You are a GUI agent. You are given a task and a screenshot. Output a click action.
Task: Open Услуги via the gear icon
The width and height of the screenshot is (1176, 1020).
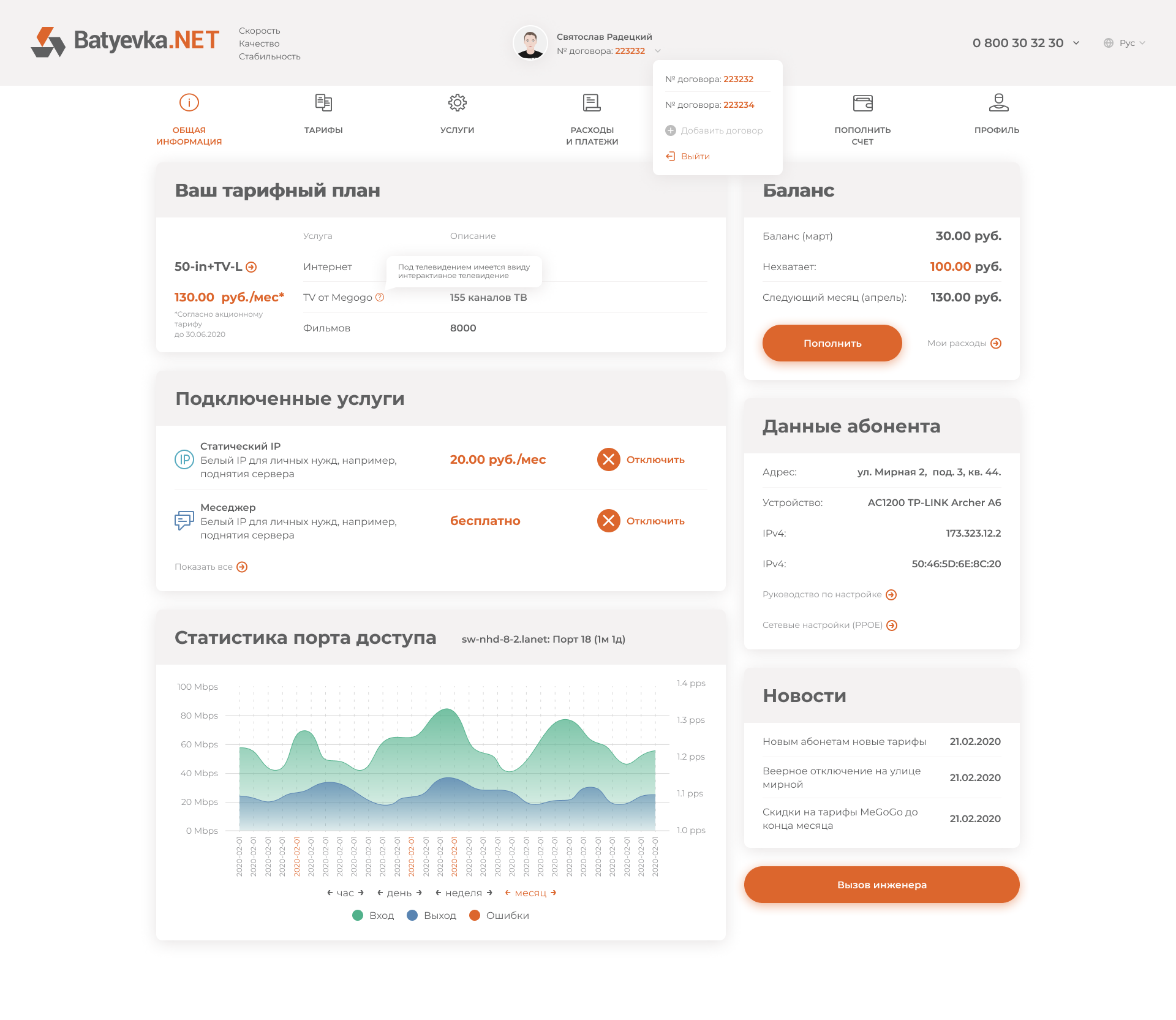pyautogui.click(x=458, y=104)
